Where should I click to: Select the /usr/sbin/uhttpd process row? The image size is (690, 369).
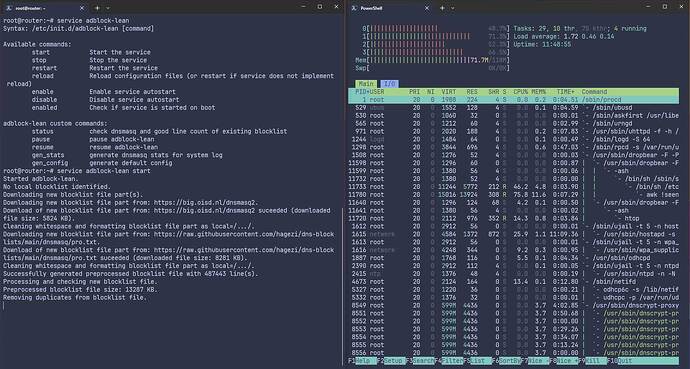[x=514, y=132]
